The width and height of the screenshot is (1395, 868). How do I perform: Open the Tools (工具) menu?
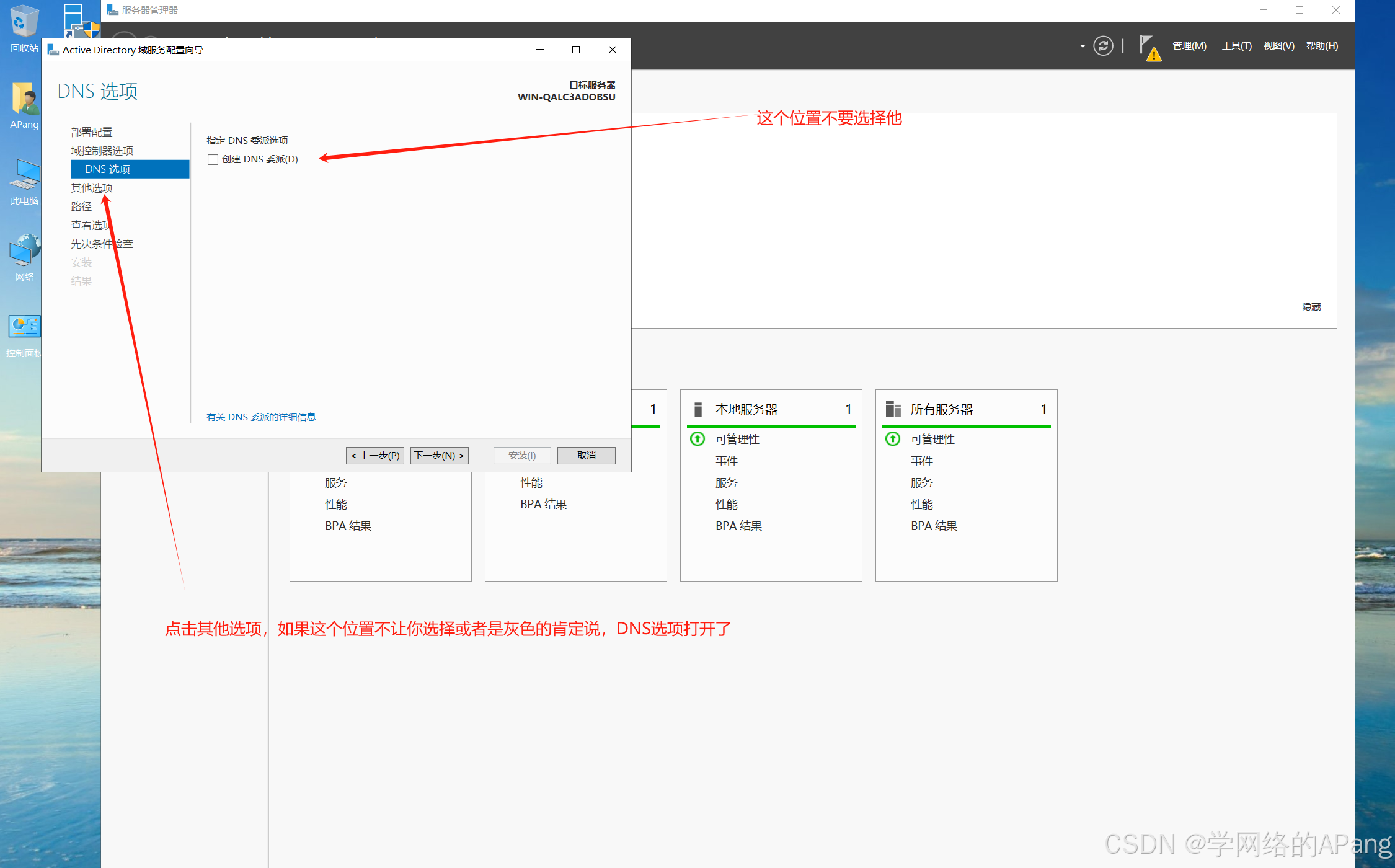click(x=1236, y=46)
